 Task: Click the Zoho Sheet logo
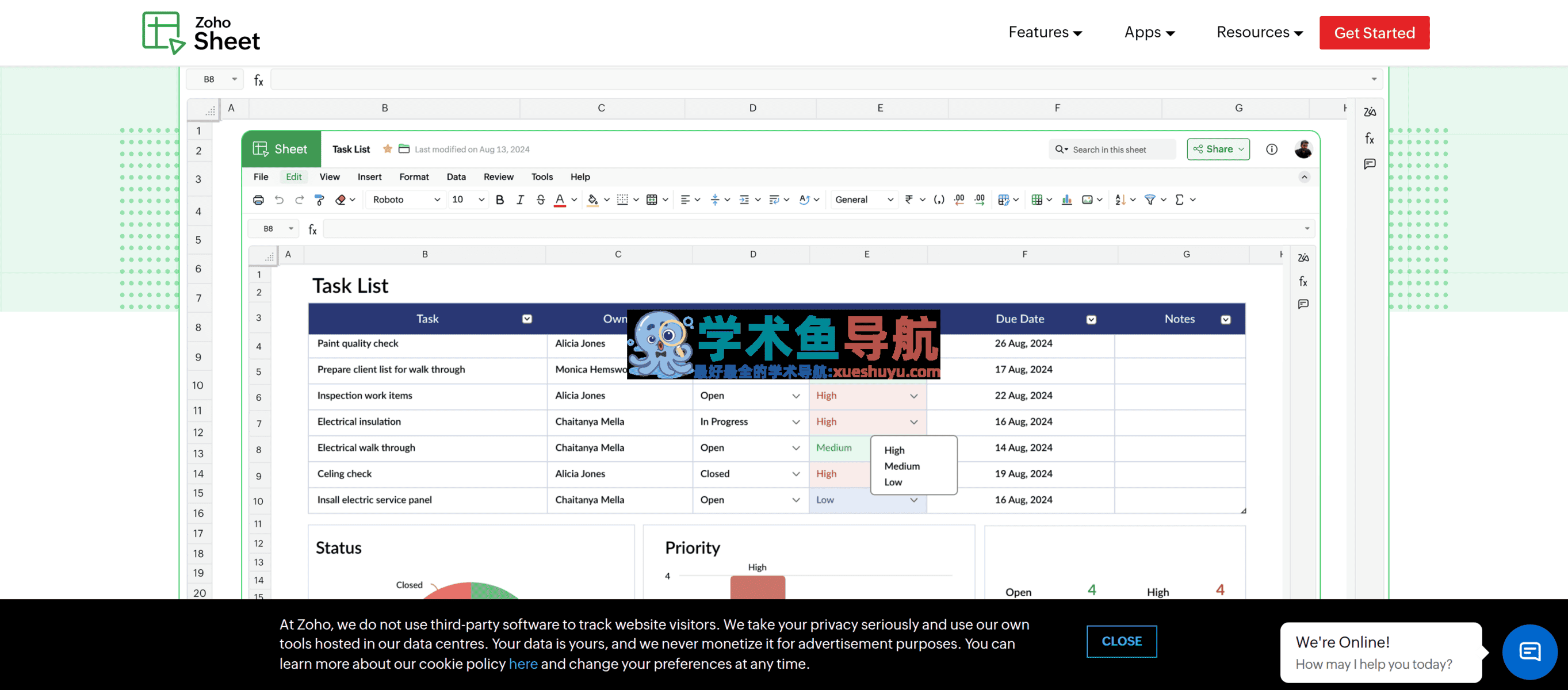point(201,33)
